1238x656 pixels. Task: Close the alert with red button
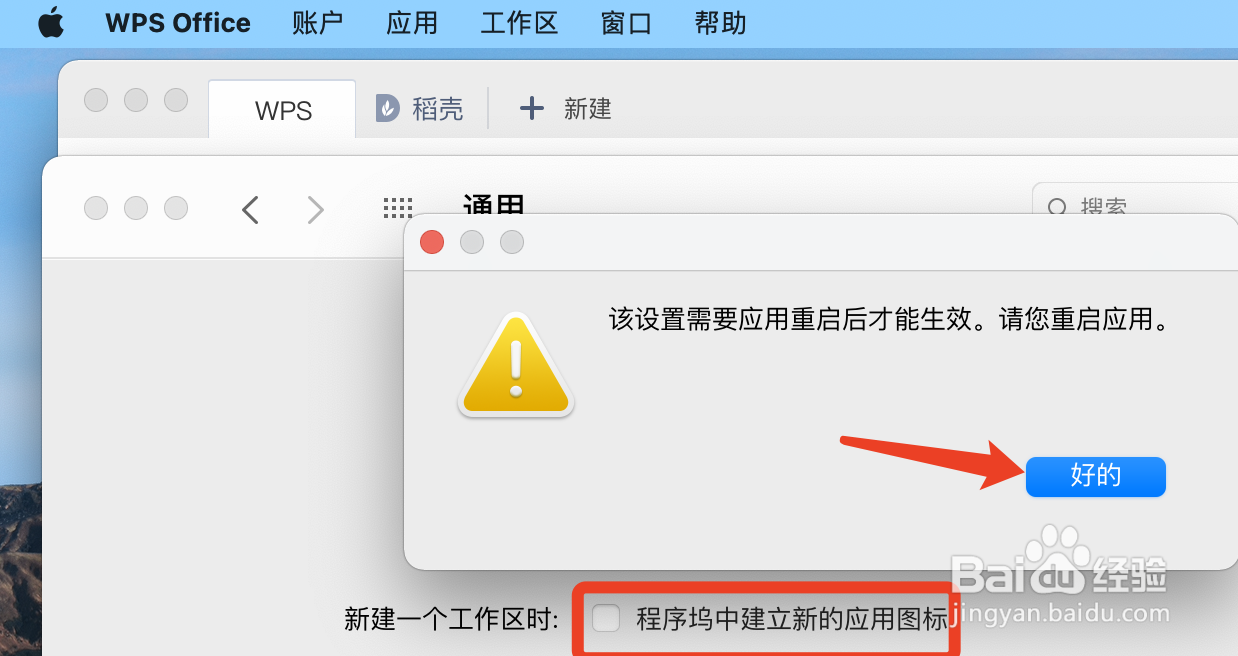point(432,242)
